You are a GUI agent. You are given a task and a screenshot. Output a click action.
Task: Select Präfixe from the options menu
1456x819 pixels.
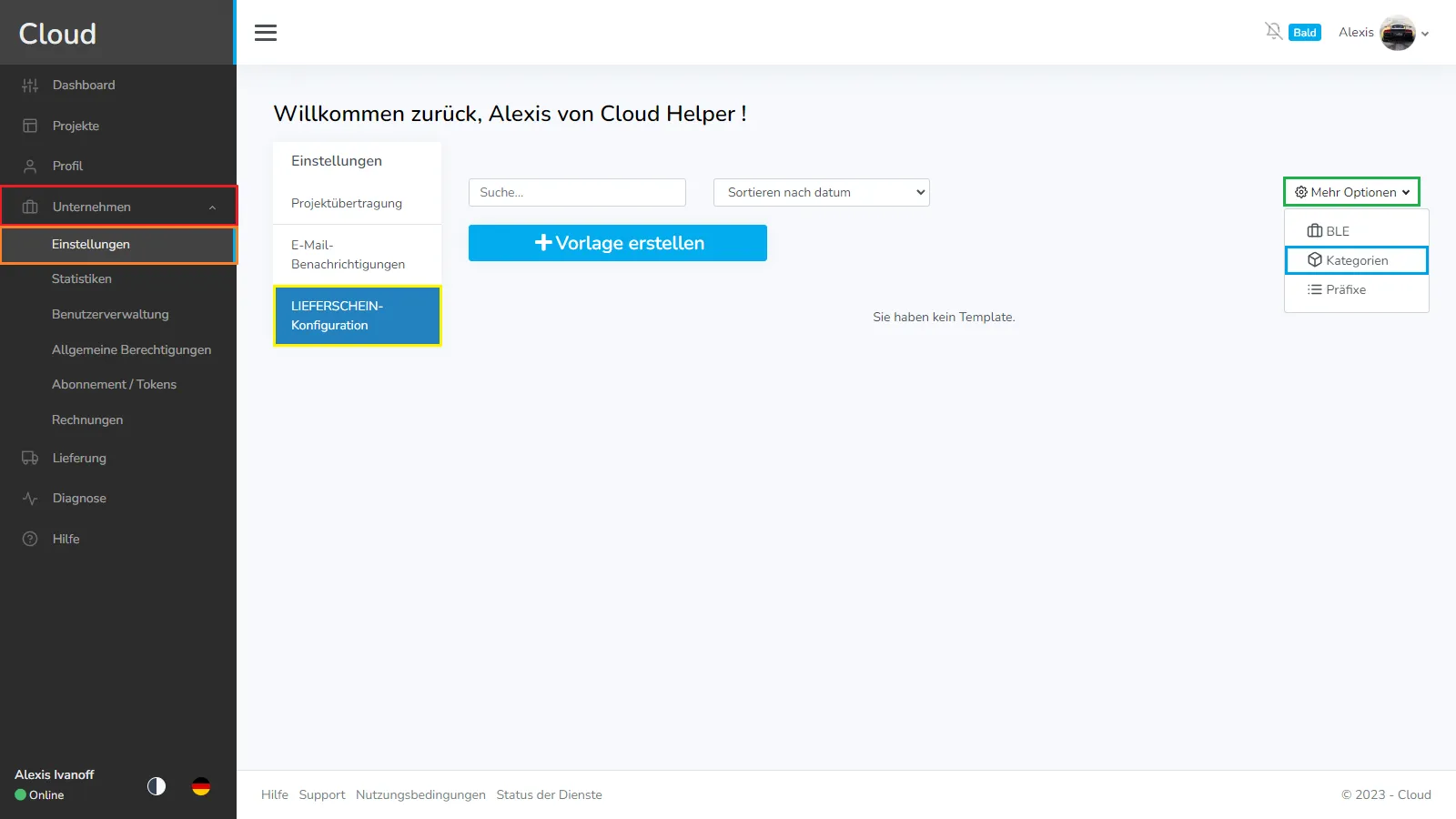(1345, 289)
